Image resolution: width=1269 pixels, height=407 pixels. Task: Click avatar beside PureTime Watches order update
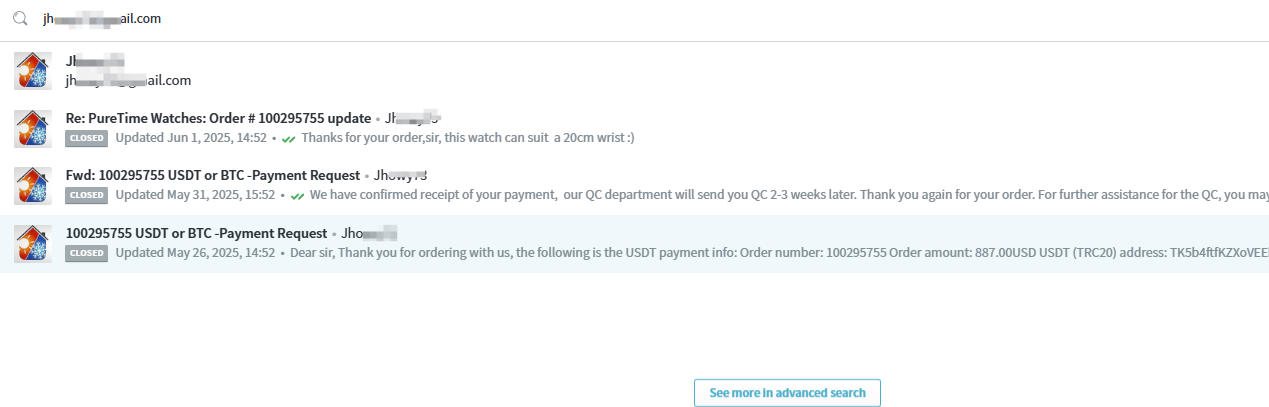(x=33, y=129)
